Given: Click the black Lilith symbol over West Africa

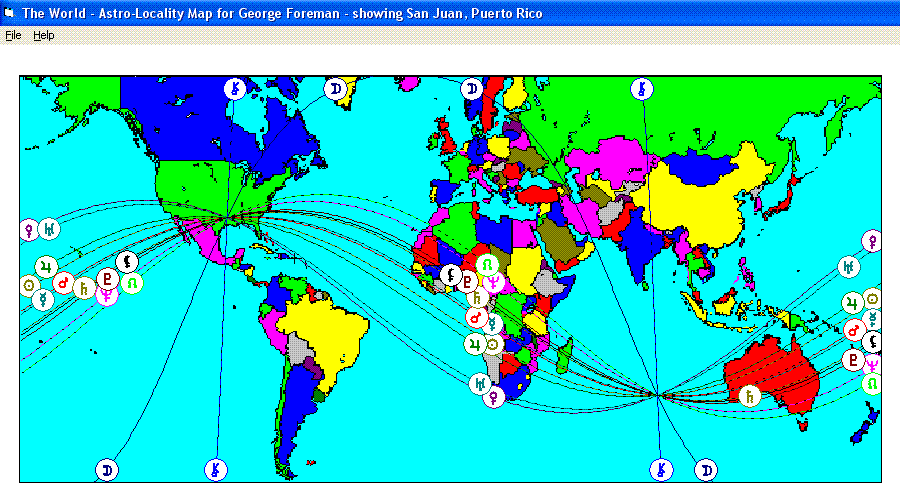Looking at the screenshot, I should [451, 275].
